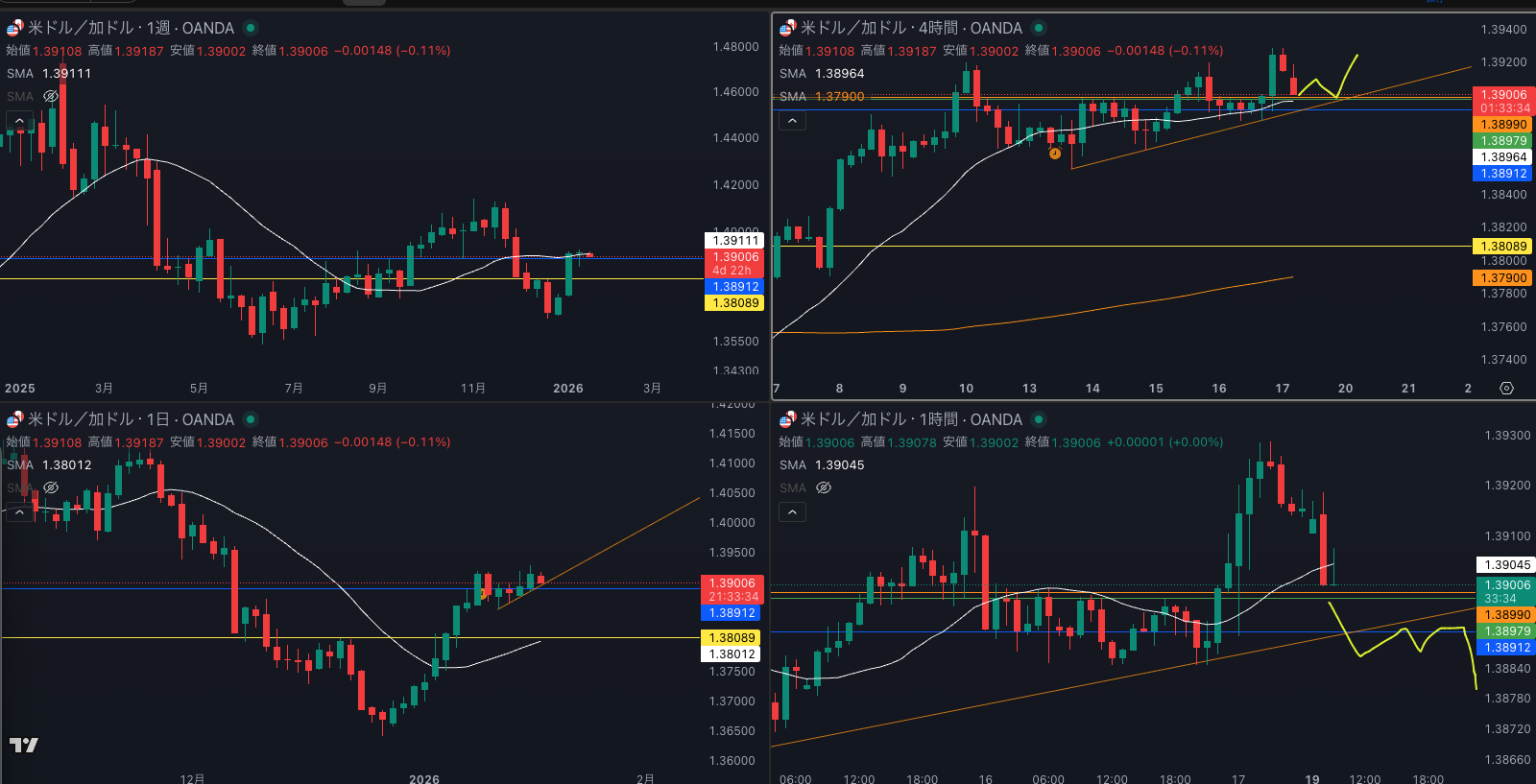This screenshot has width=1536, height=784.
Task: Select the 米ドル/加ドル 1日 chart title
Action: (131, 419)
